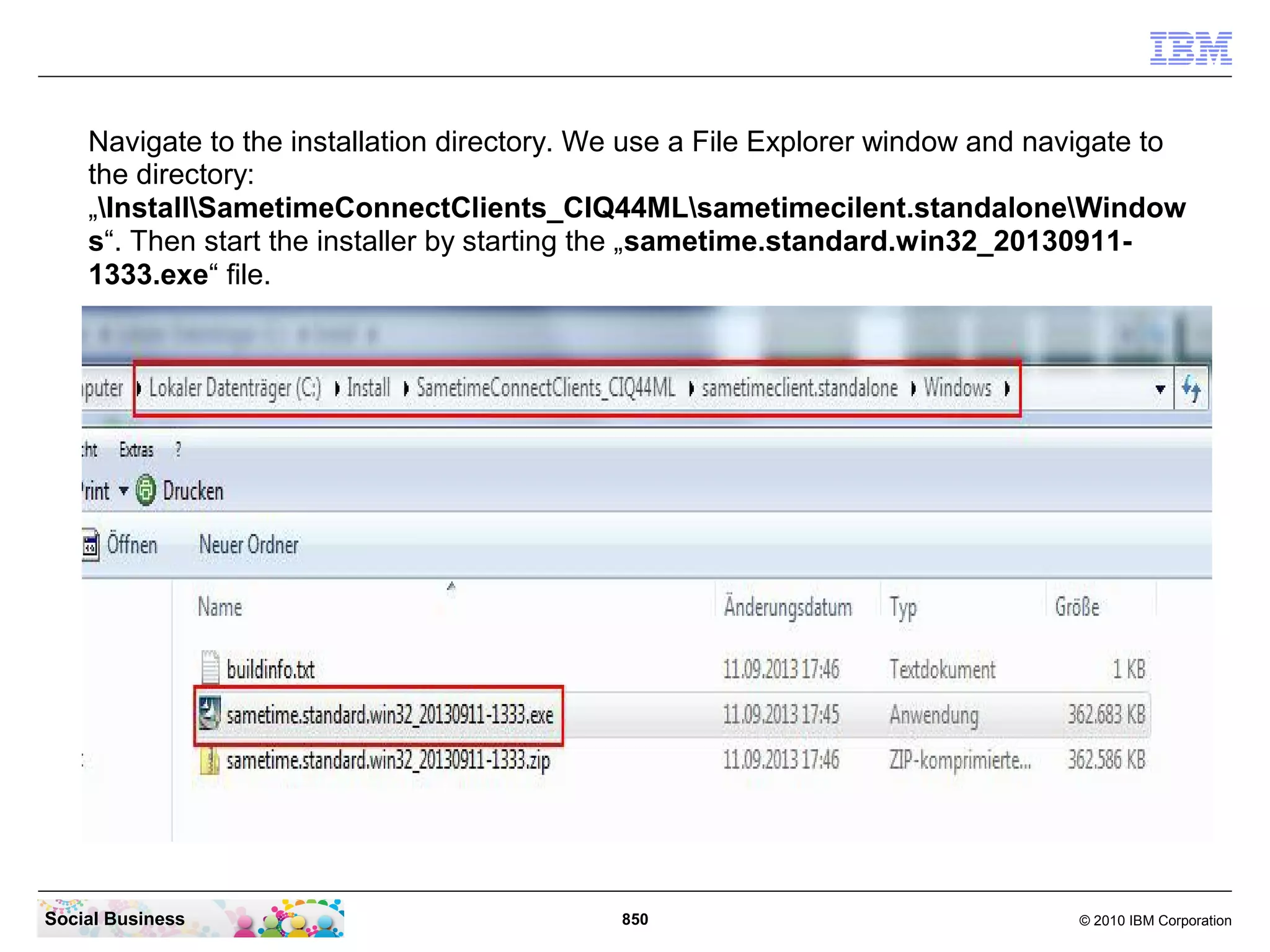Click the Textdokument type cell
This screenshot has height=952, width=1270.
click(943, 669)
